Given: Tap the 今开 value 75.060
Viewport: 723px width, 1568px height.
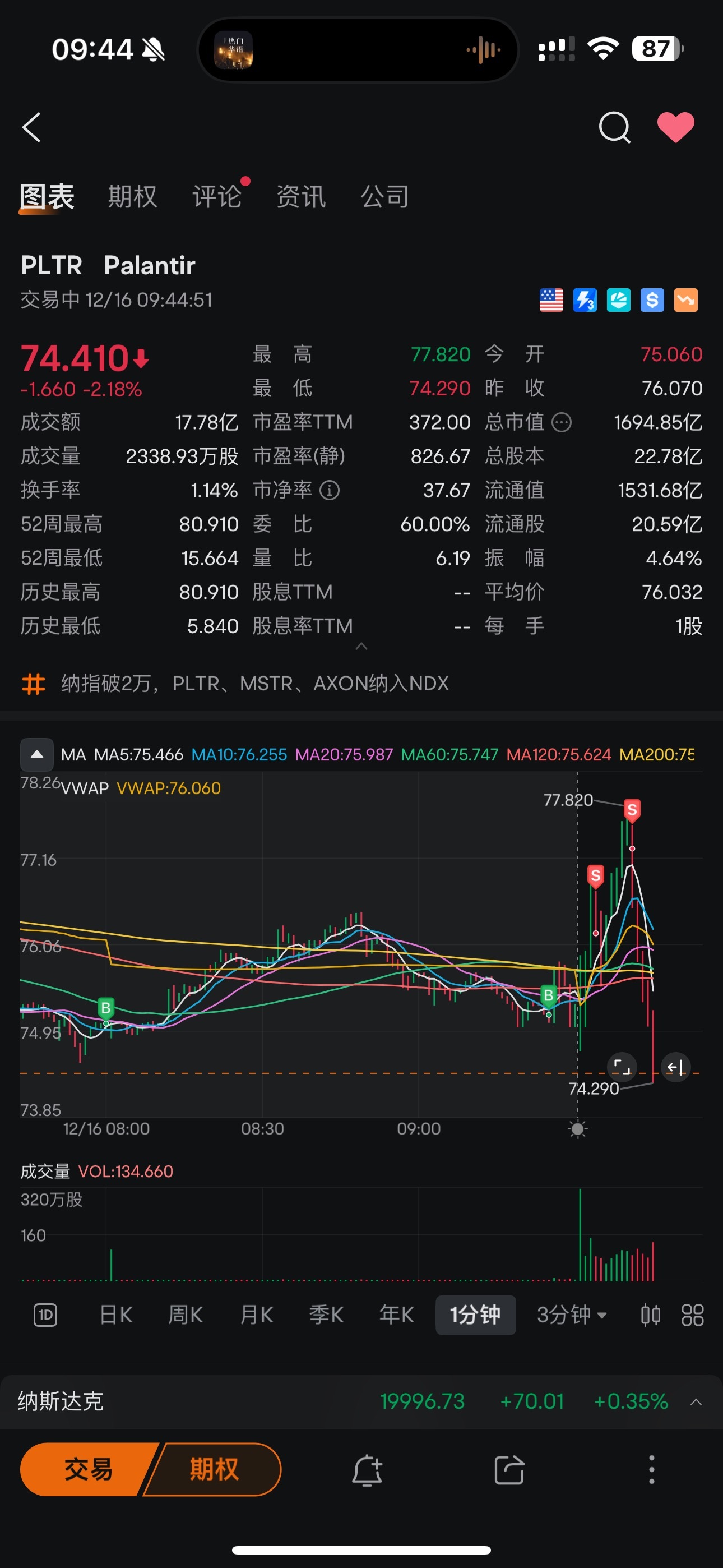Looking at the screenshot, I should pos(671,354).
